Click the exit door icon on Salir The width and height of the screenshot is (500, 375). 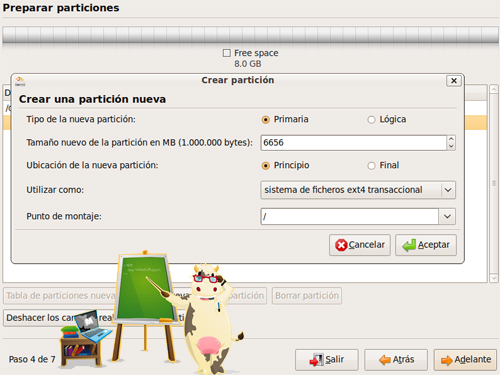point(316,360)
